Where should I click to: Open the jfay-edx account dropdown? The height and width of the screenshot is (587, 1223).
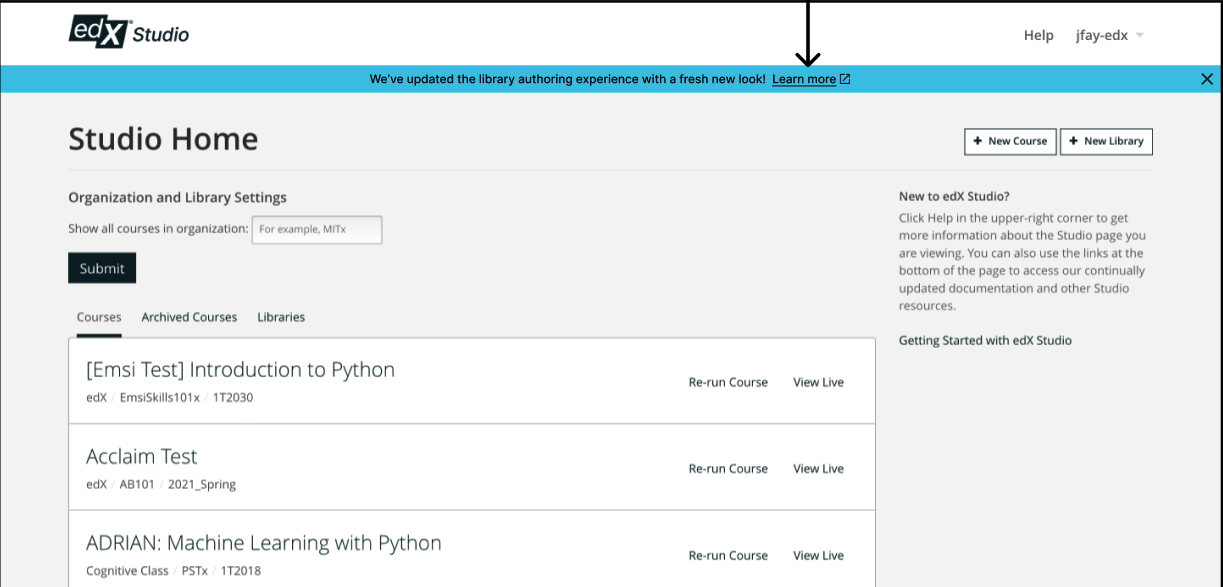tap(1109, 35)
